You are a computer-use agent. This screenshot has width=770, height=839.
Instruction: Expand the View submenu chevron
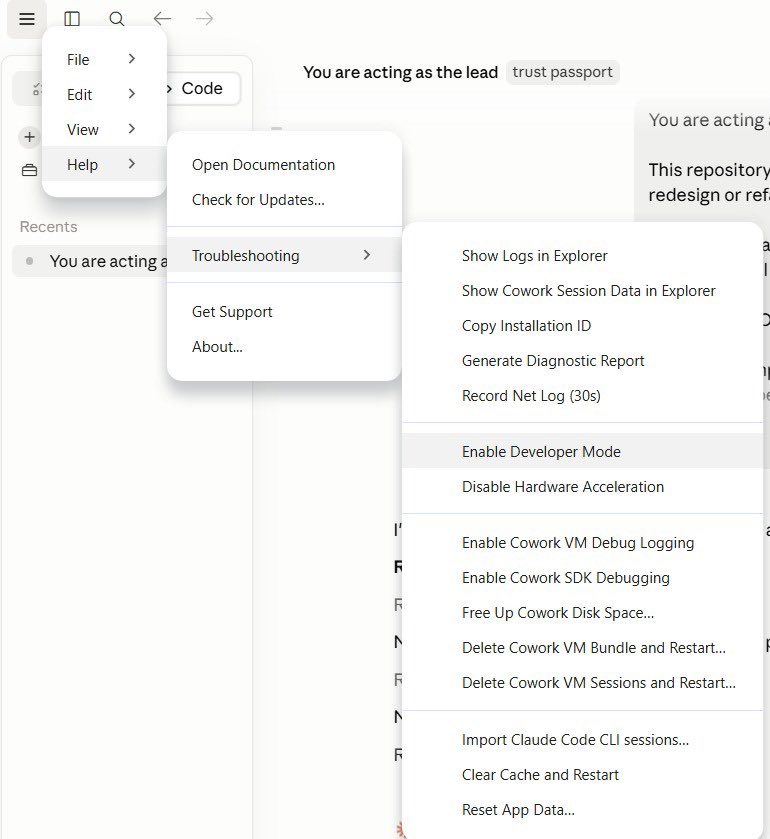coord(132,128)
